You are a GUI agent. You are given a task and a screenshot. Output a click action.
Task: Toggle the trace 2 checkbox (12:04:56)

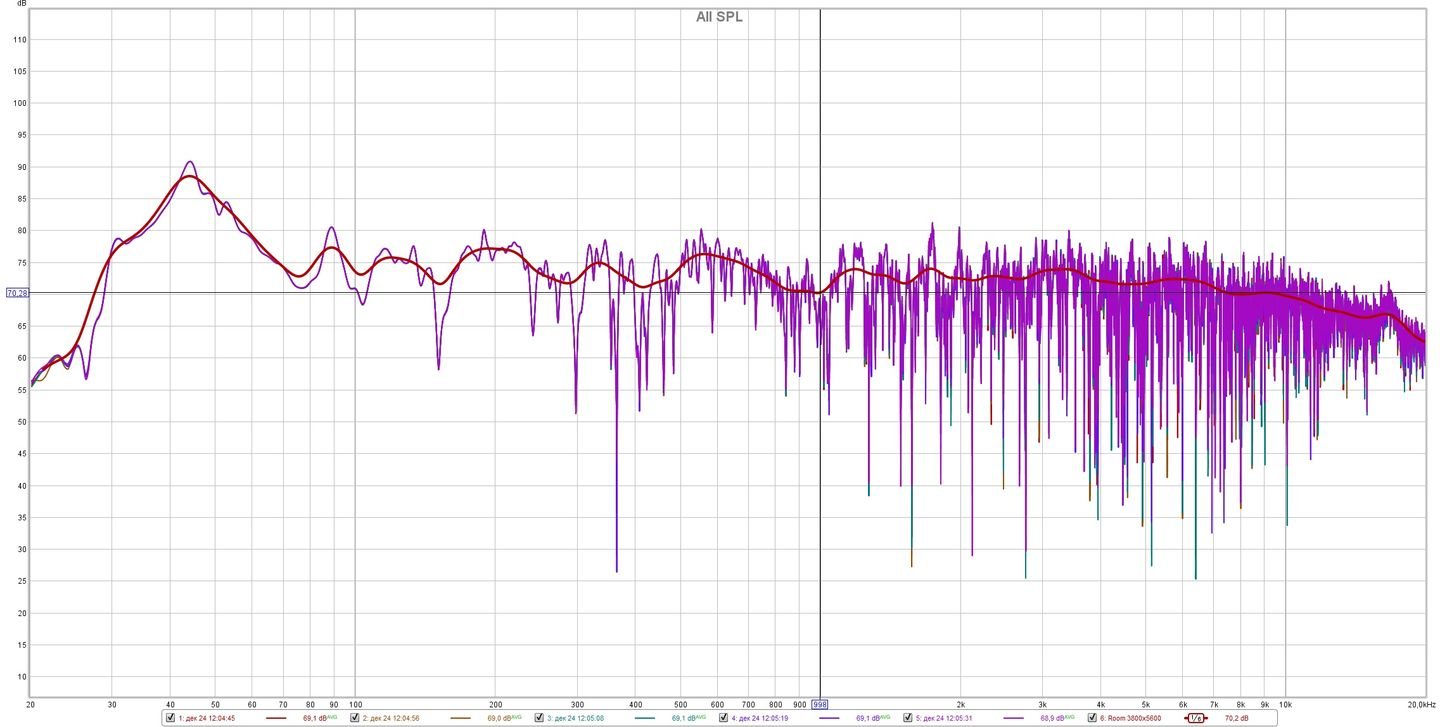(355, 718)
